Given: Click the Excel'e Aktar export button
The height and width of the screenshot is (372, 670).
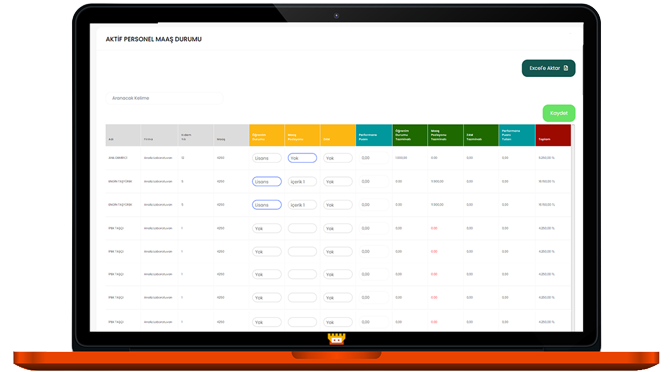Looking at the screenshot, I should pyautogui.click(x=548, y=68).
